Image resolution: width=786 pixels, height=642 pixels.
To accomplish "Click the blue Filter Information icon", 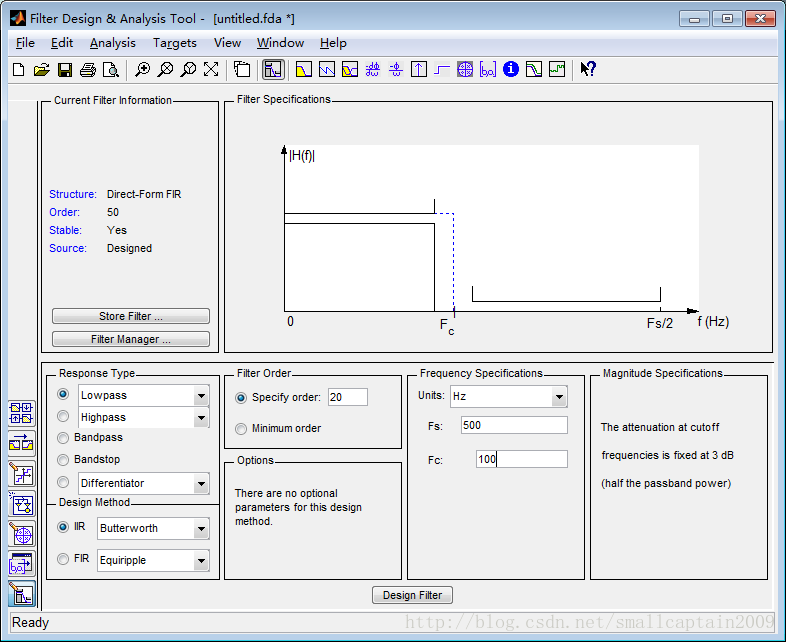I will [511, 69].
